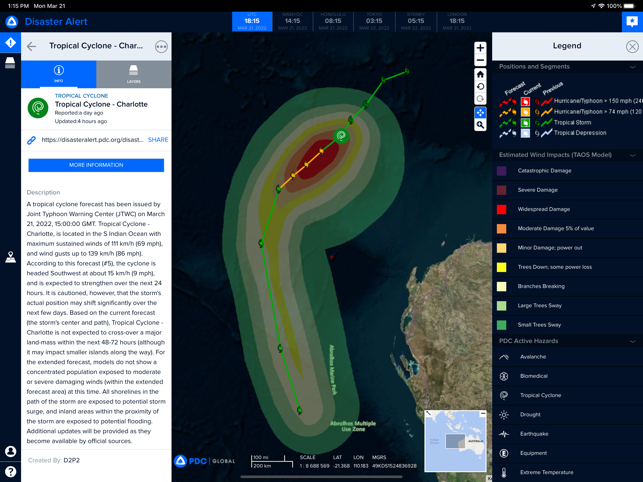This screenshot has width=643, height=482.
Task: Select the Tokyo time zone tab
Action: pyautogui.click(x=374, y=21)
